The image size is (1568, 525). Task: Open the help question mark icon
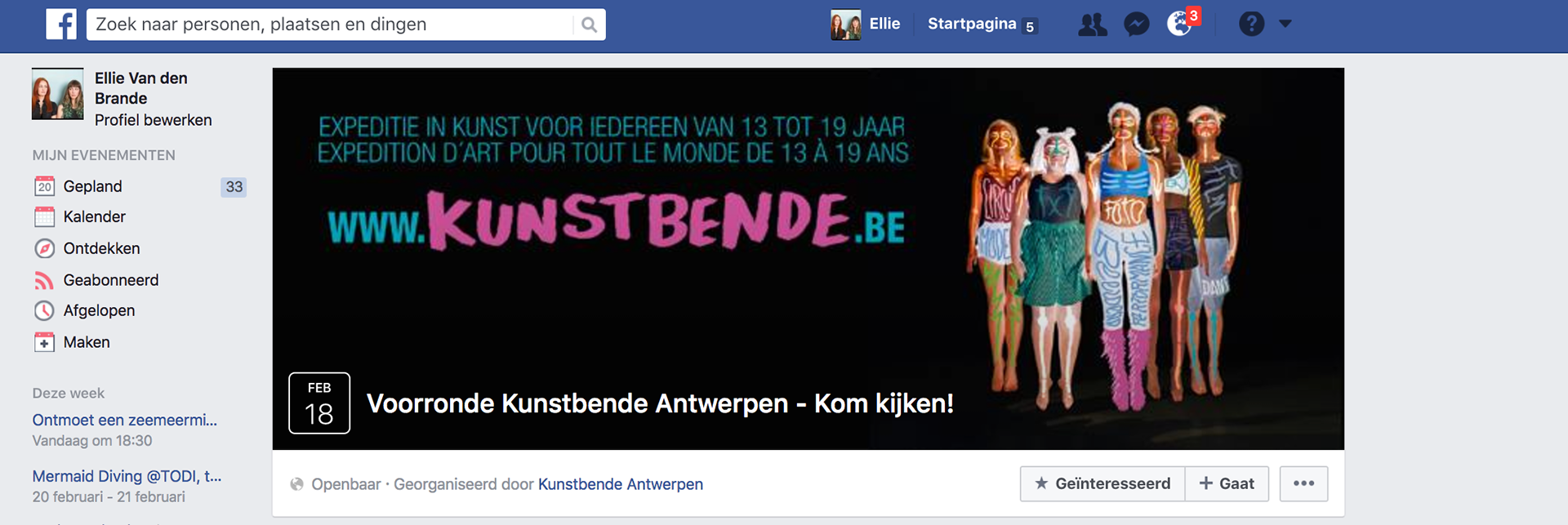[x=1251, y=24]
